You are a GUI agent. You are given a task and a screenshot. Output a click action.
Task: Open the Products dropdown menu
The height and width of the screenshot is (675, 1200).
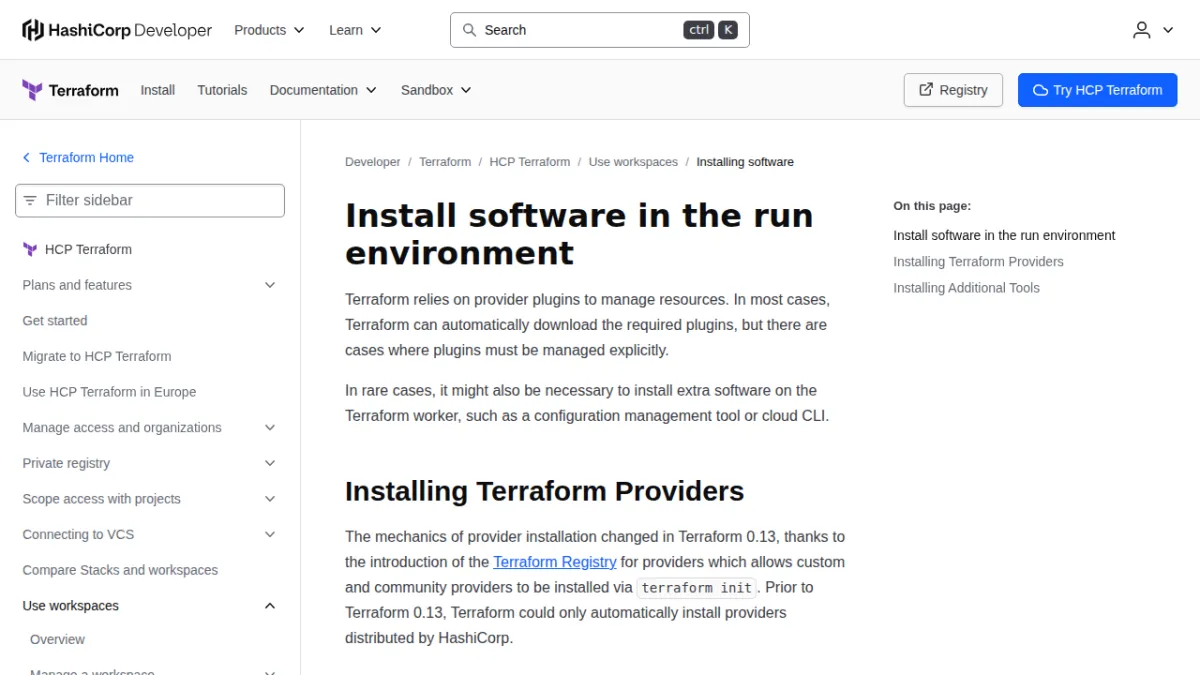tap(269, 30)
